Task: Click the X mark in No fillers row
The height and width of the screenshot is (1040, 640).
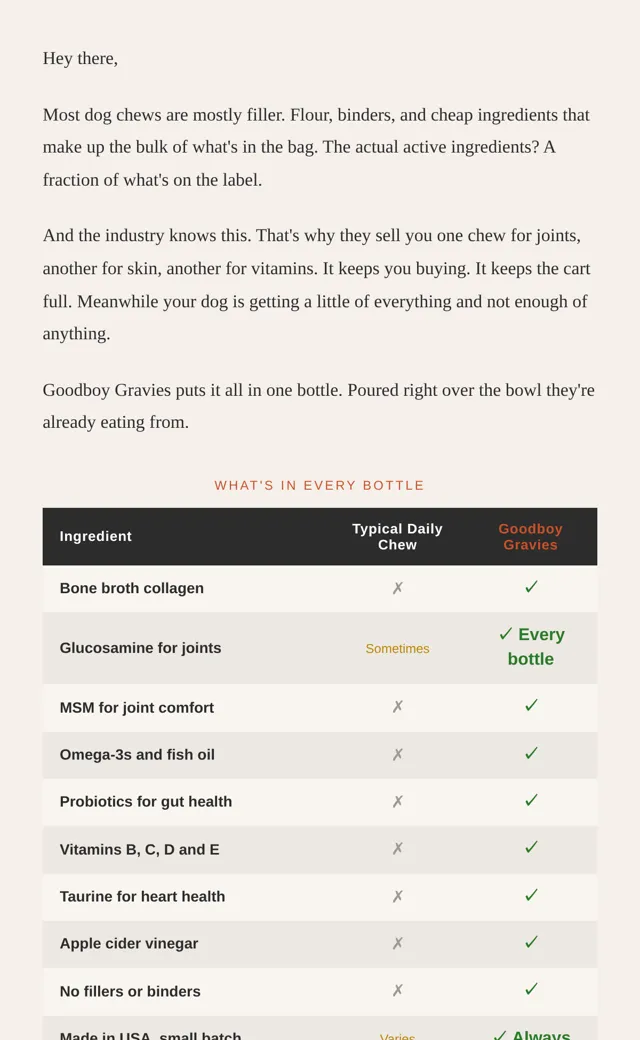Action: coord(397,990)
